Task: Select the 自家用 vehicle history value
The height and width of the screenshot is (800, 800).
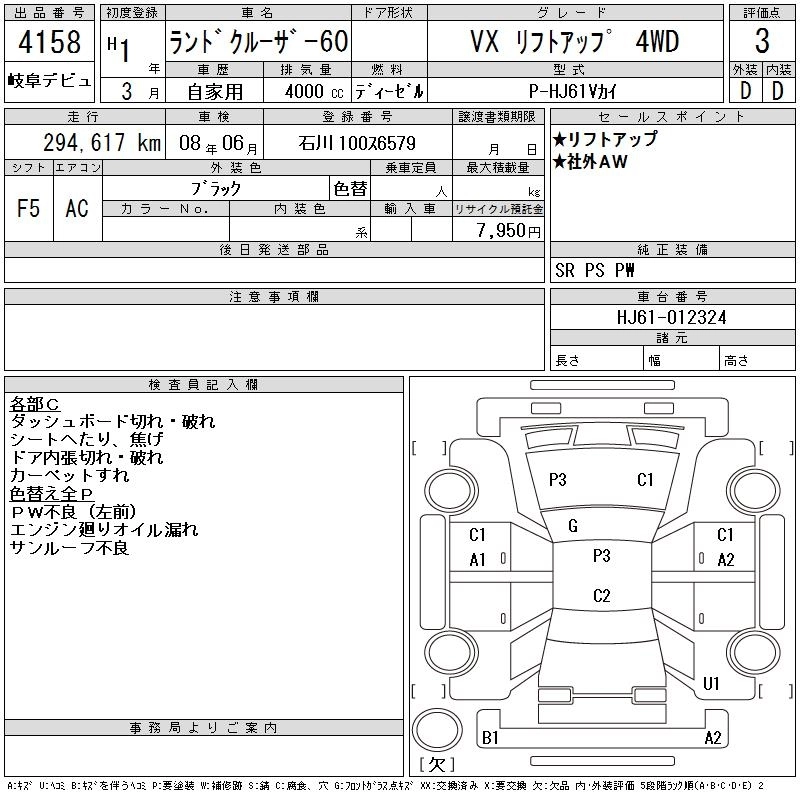Action: pos(214,92)
